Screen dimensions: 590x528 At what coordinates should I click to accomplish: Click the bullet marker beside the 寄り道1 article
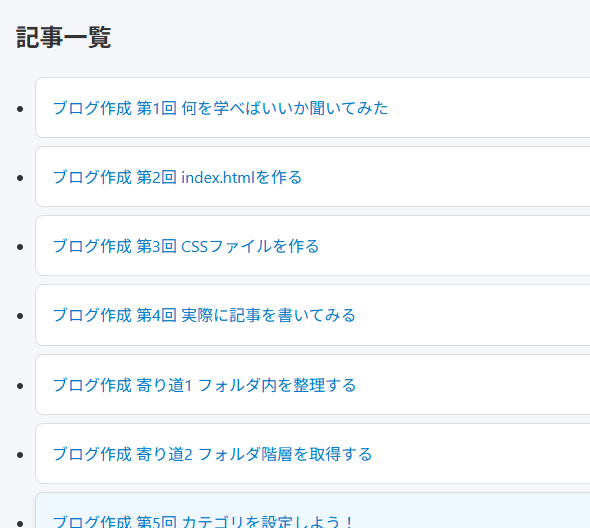point(20,386)
